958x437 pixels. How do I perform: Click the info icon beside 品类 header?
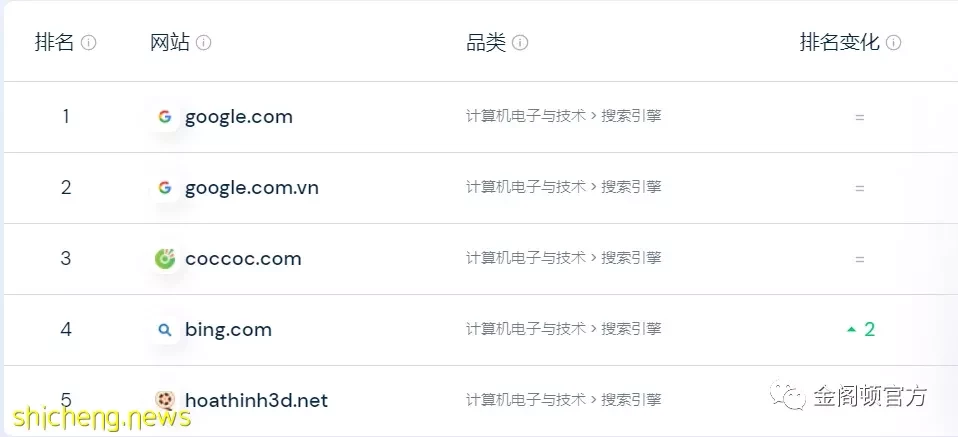pos(520,43)
